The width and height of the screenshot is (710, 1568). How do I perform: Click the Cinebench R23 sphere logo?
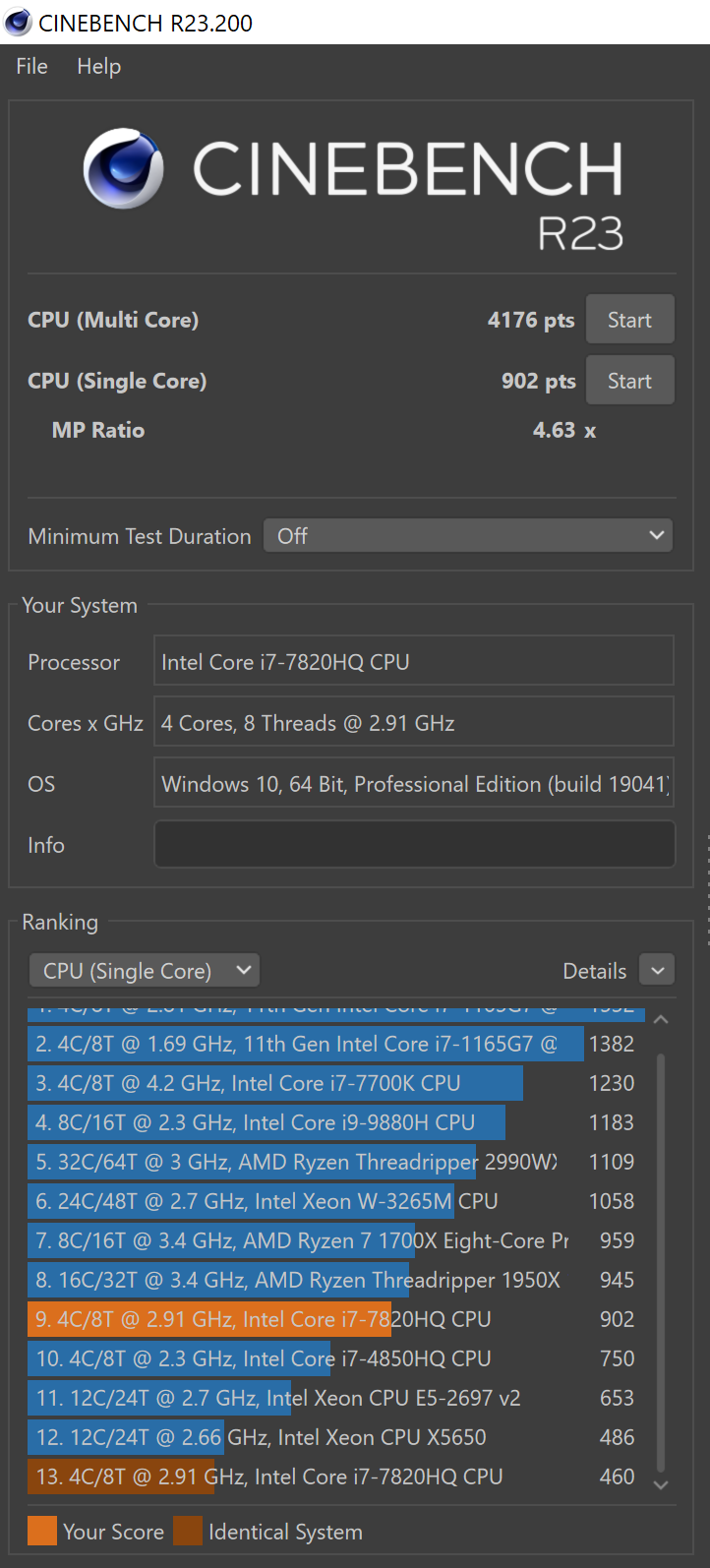pyautogui.click(x=123, y=168)
